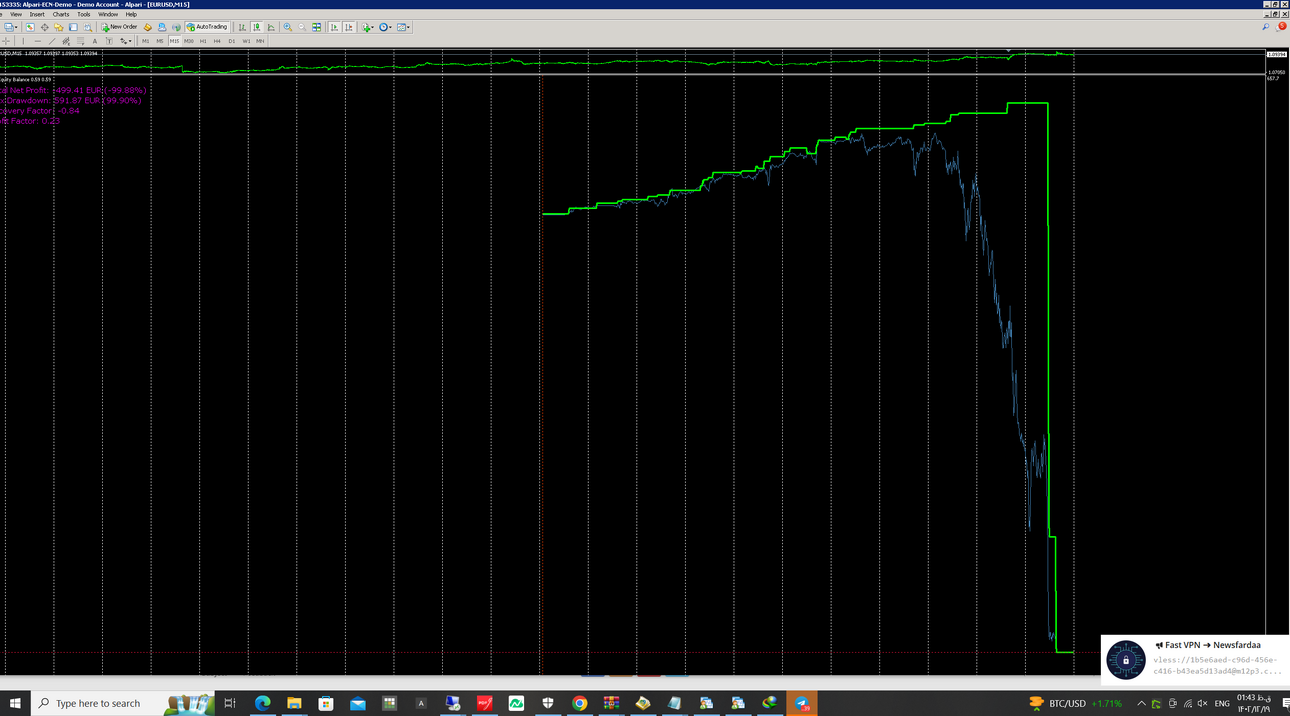Toggle chart shift from right edge

tap(349, 27)
